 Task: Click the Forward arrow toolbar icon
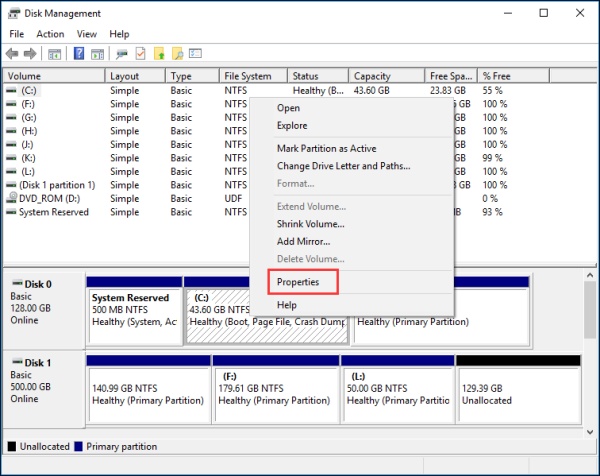pyautogui.click(x=30, y=54)
